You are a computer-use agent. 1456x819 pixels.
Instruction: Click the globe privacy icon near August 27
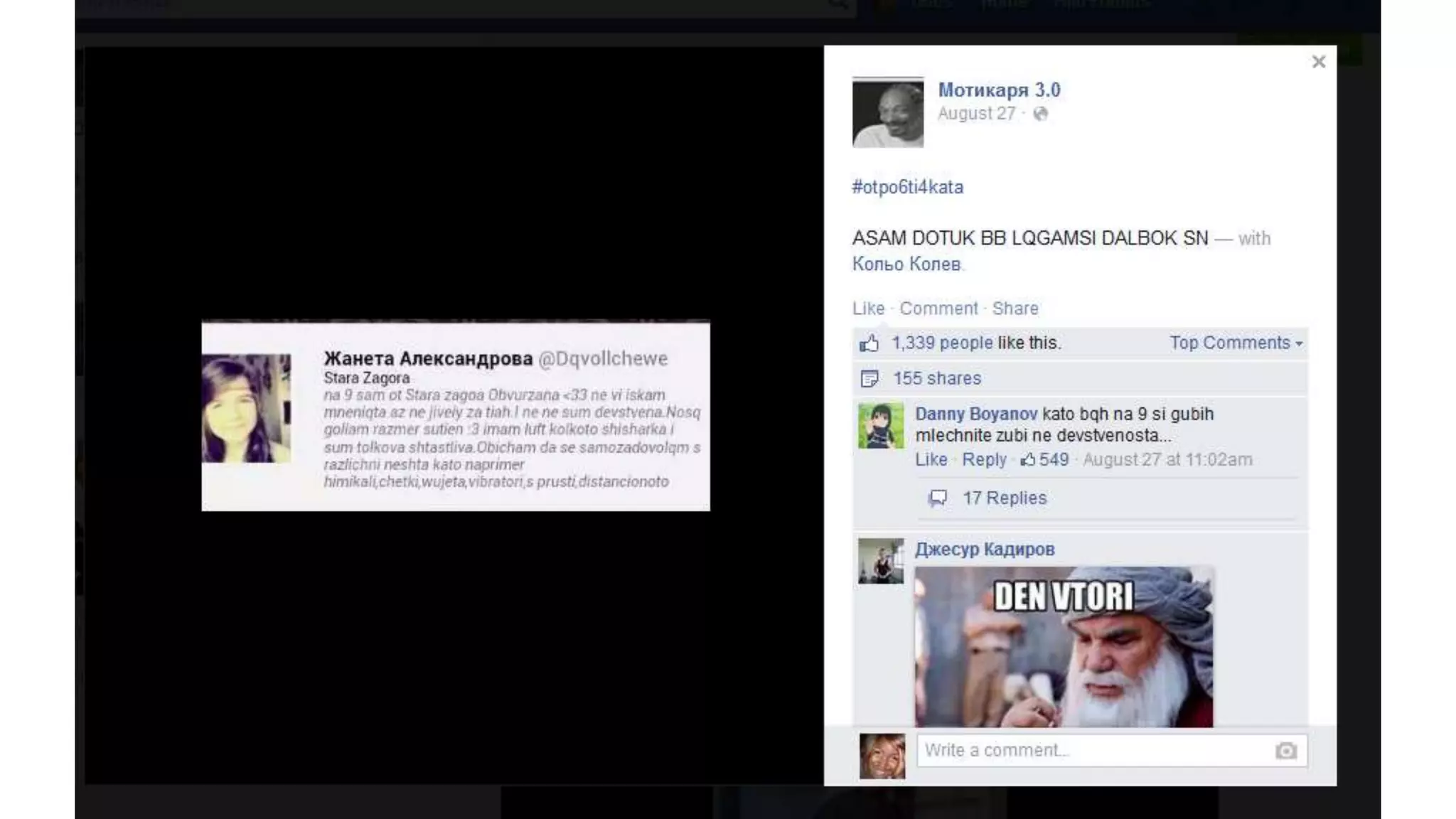(x=1040, y=114)
